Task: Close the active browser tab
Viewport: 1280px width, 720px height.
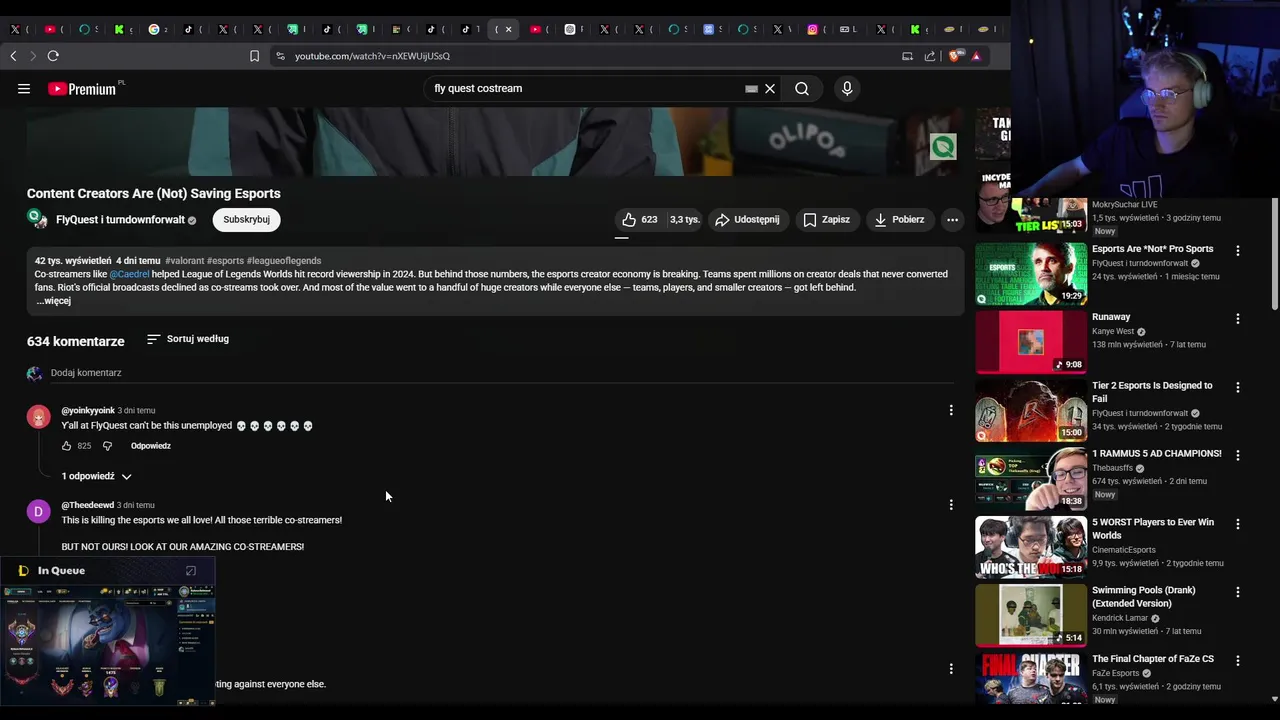Action: 508,29
